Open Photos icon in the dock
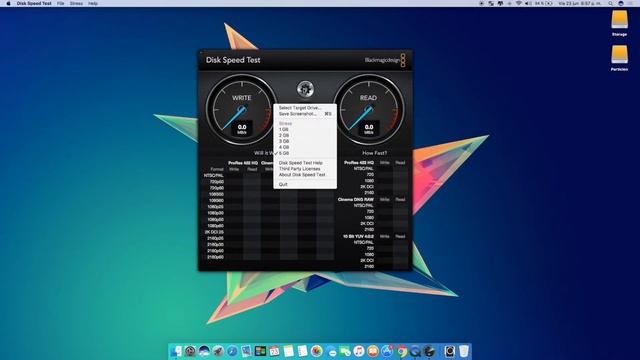Viewport: 640px width, 360px height. pos(317,351)
